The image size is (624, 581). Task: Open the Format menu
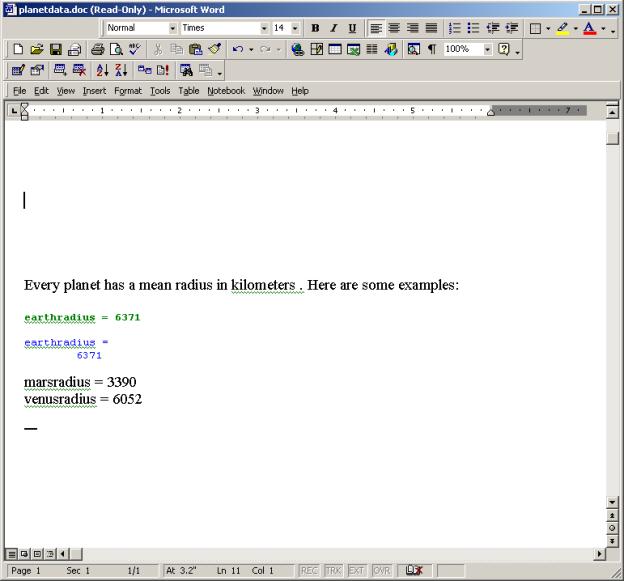[127, 91]
